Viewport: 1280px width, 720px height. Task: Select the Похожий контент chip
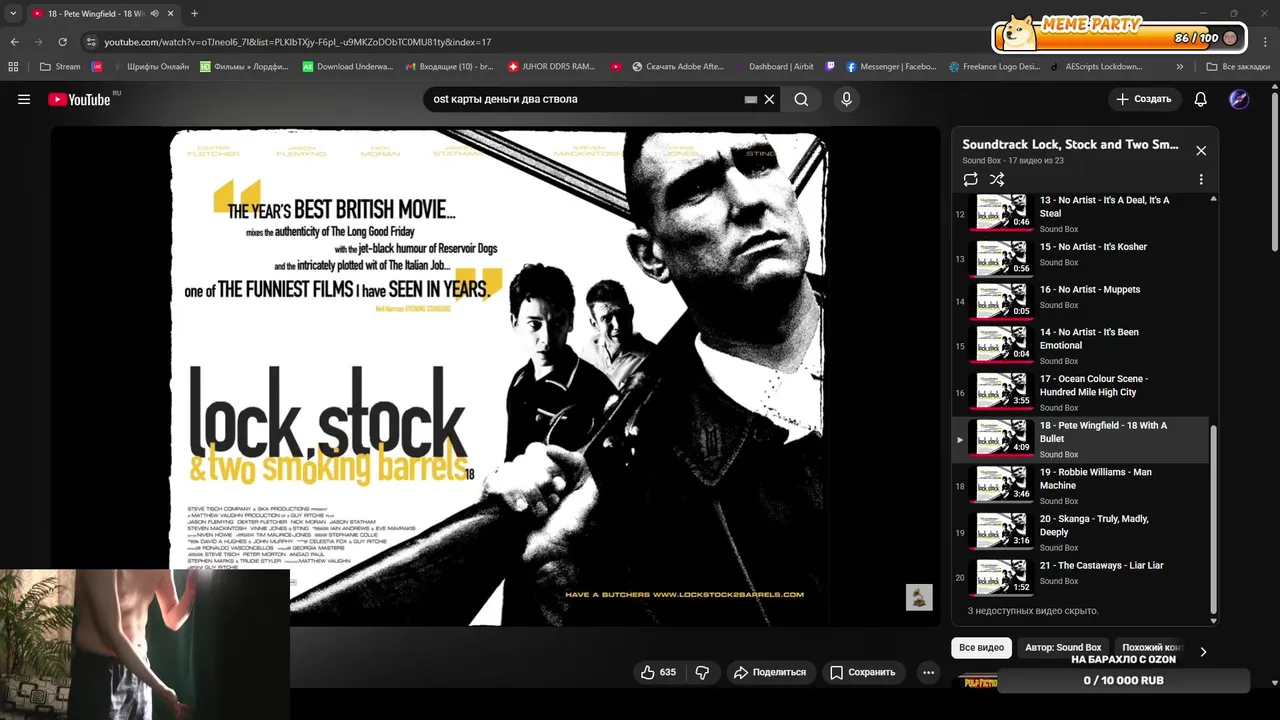point(1152,648)
